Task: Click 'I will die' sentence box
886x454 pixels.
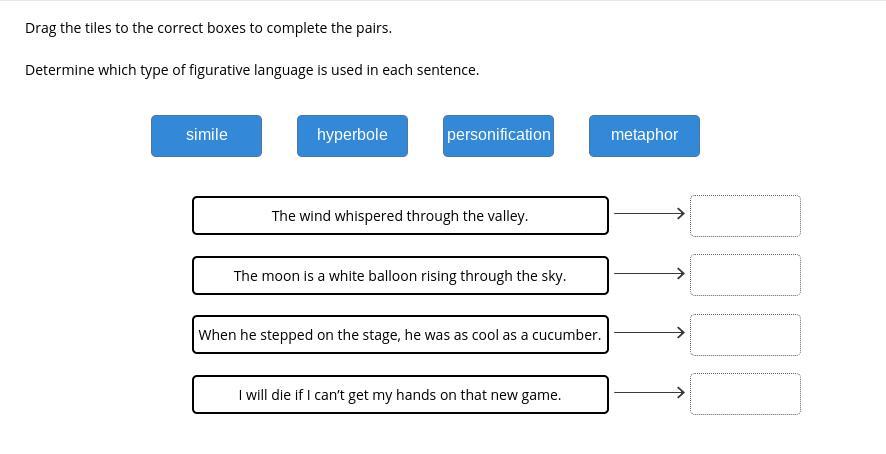Action: tap(400, 395)
